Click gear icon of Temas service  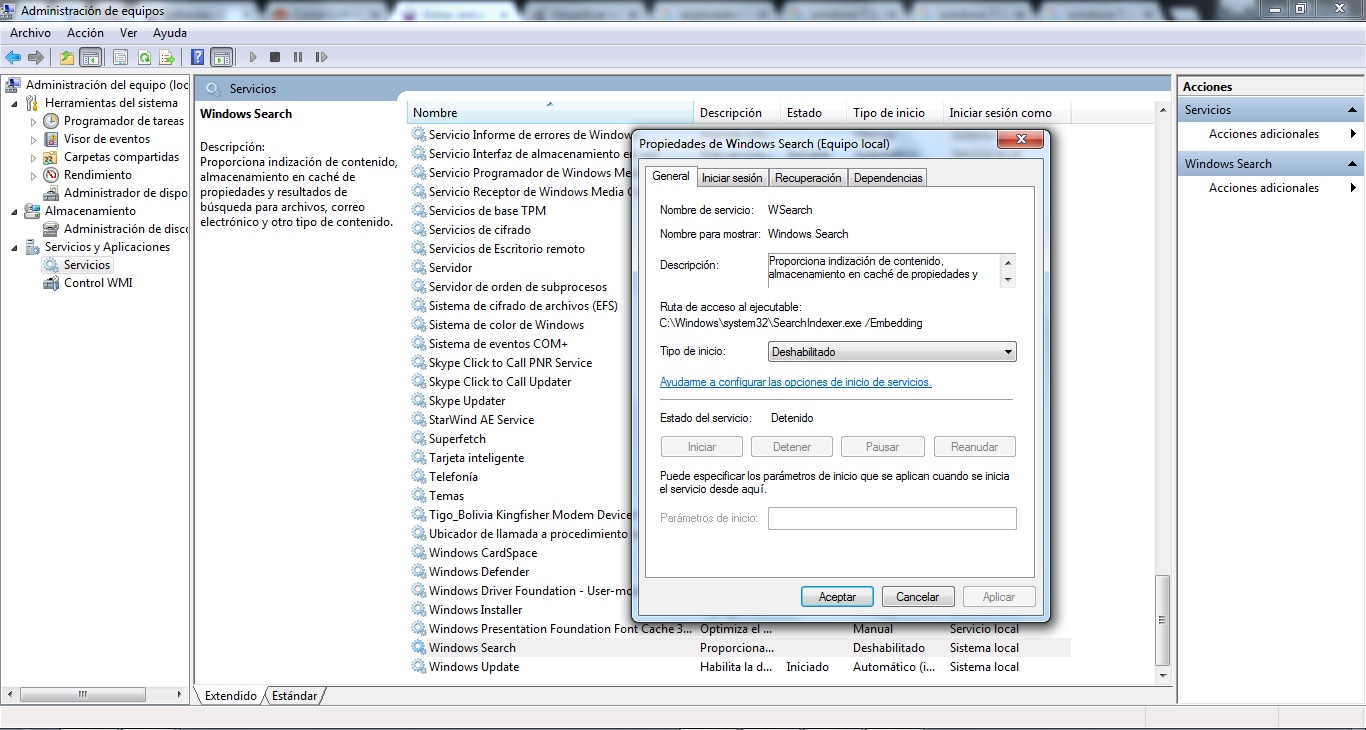pyautogui.click(x=419, y=496)
